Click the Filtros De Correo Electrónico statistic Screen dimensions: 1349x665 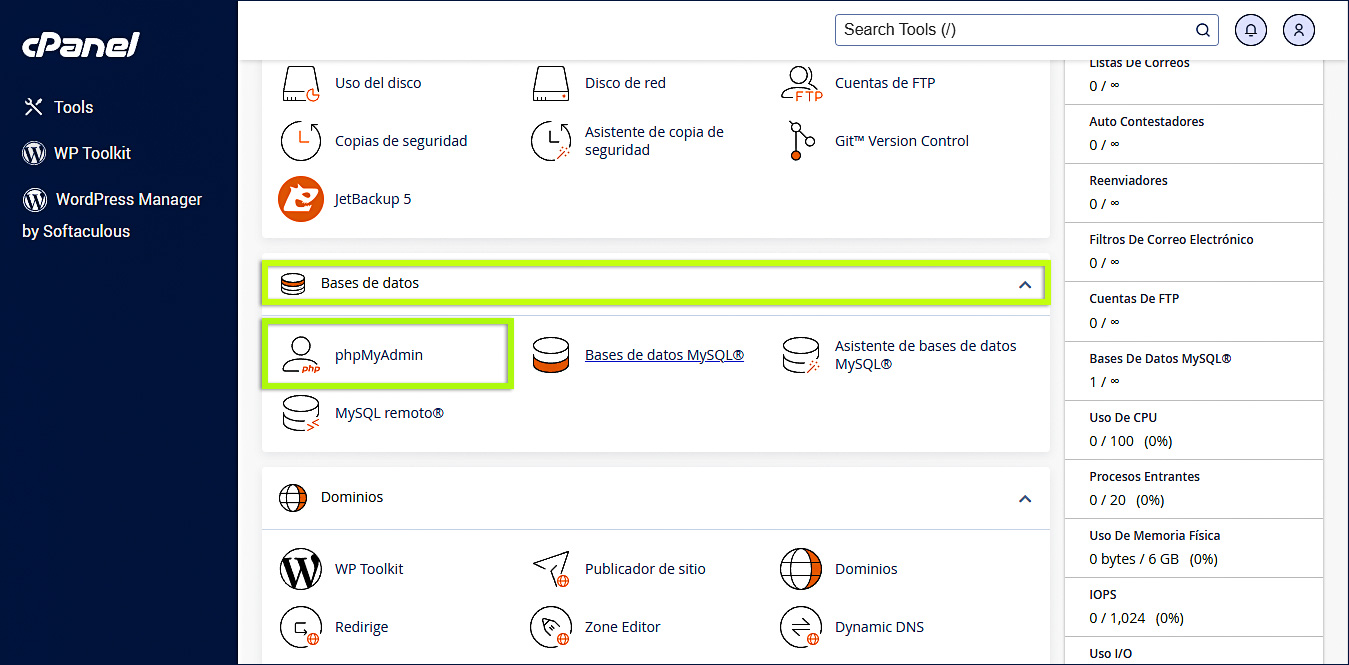point(1171,240)
